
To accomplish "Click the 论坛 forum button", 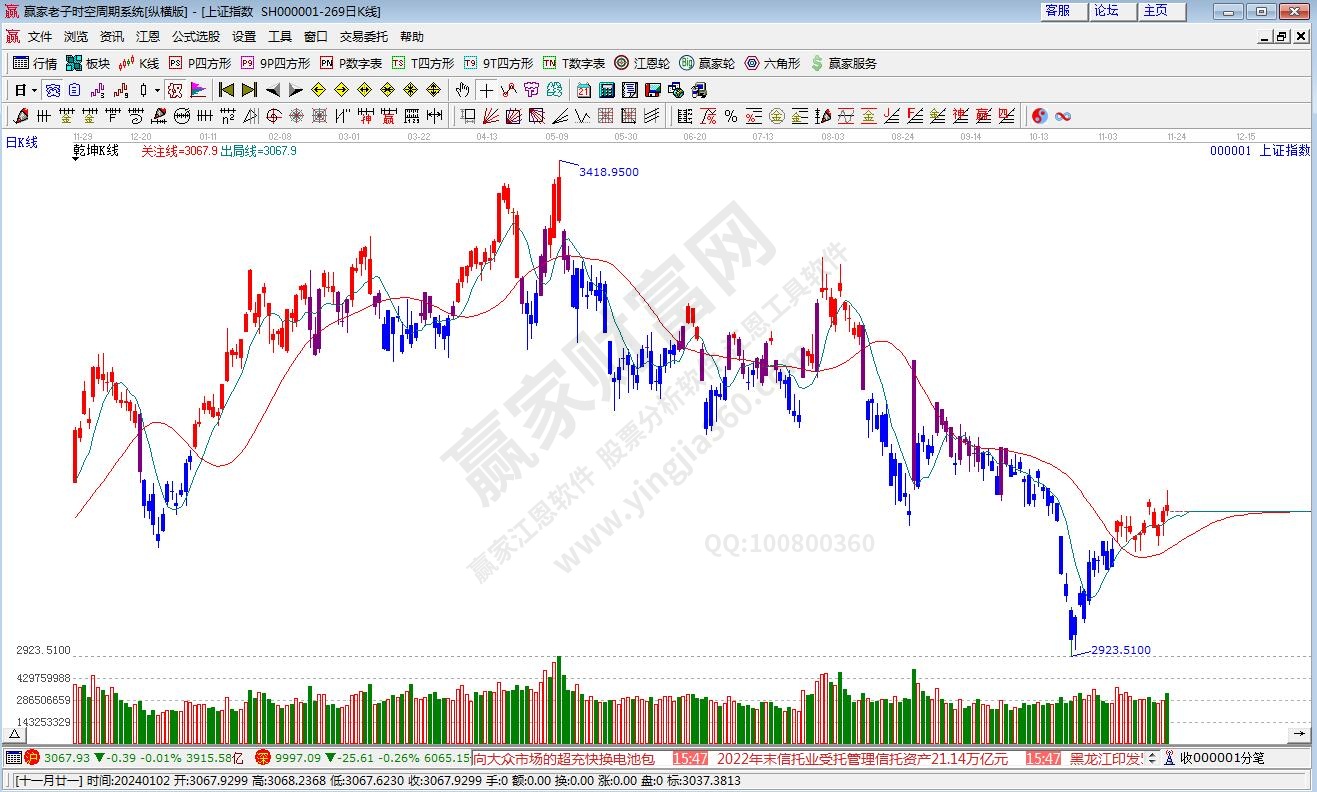I will pyautogui.click(x=1106, y=11).
